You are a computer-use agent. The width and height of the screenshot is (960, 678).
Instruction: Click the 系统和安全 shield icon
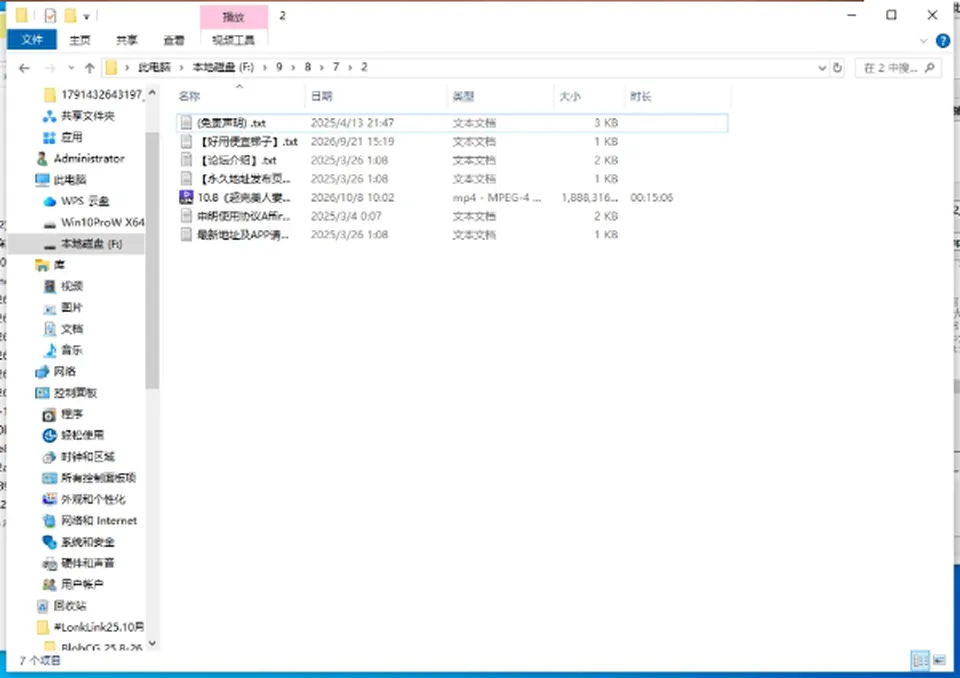(50, 542)
